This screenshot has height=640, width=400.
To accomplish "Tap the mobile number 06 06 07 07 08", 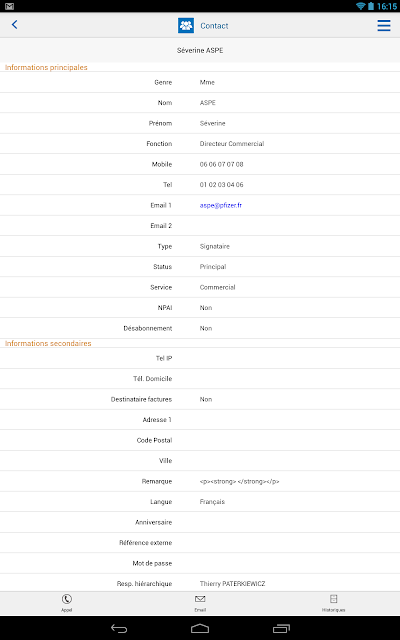I will (x=221, y=164).
